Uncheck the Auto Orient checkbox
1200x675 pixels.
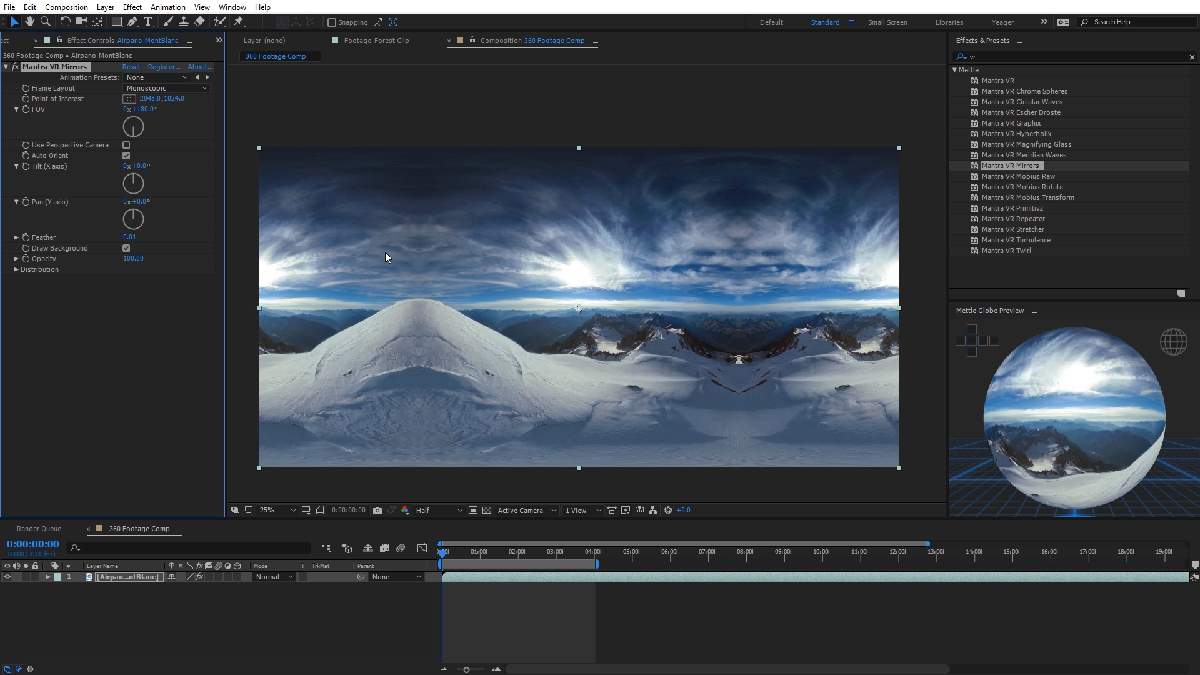[x=126, y=156]
